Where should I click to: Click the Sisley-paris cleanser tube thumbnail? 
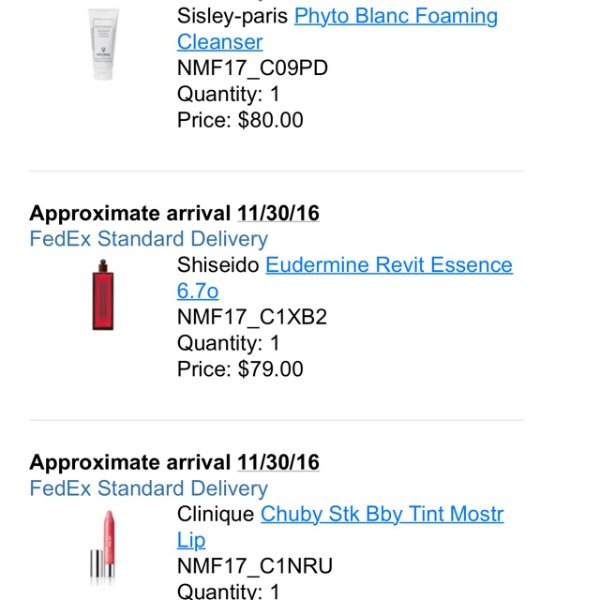click(x=103, y=44)
